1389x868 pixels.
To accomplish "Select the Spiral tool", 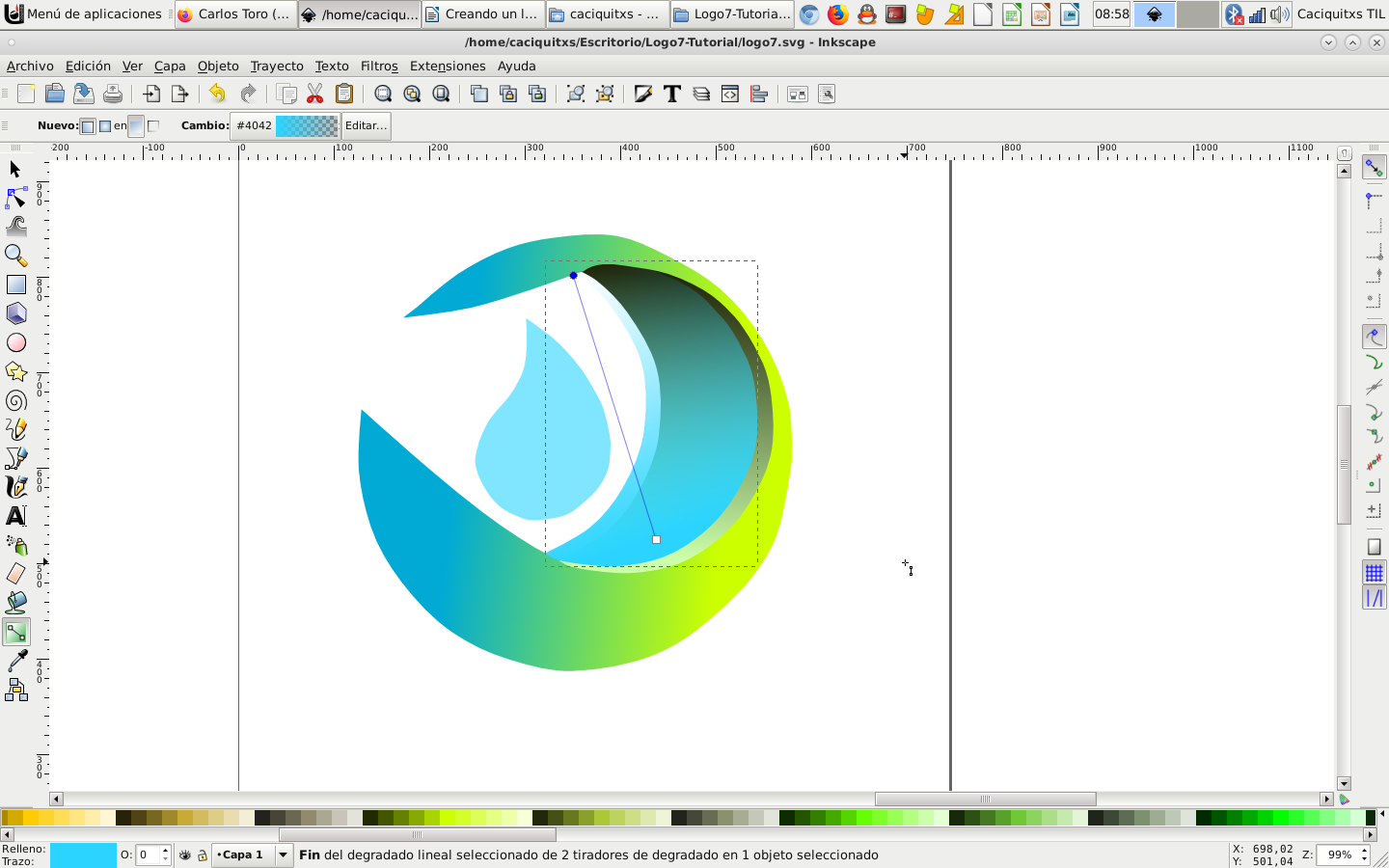I will tap(15, 400).
